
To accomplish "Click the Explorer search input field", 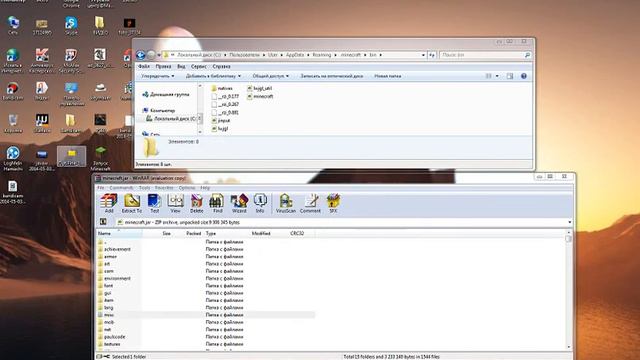I will coord(486,55).
